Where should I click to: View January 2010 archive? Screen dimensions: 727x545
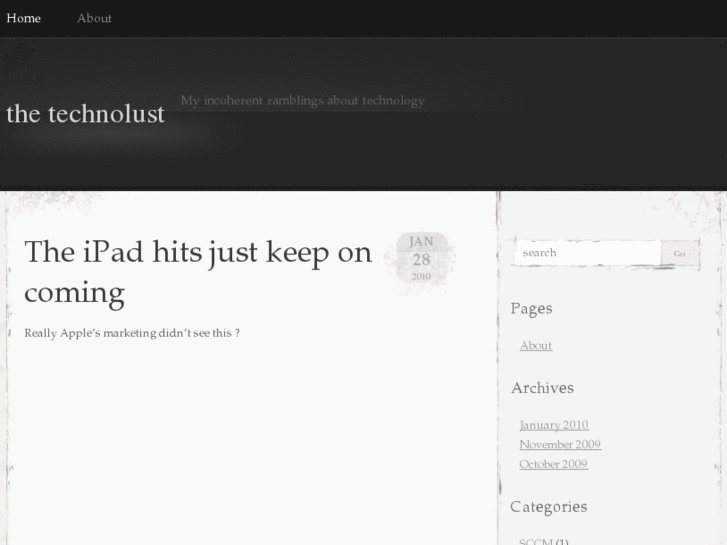(554, 425)
